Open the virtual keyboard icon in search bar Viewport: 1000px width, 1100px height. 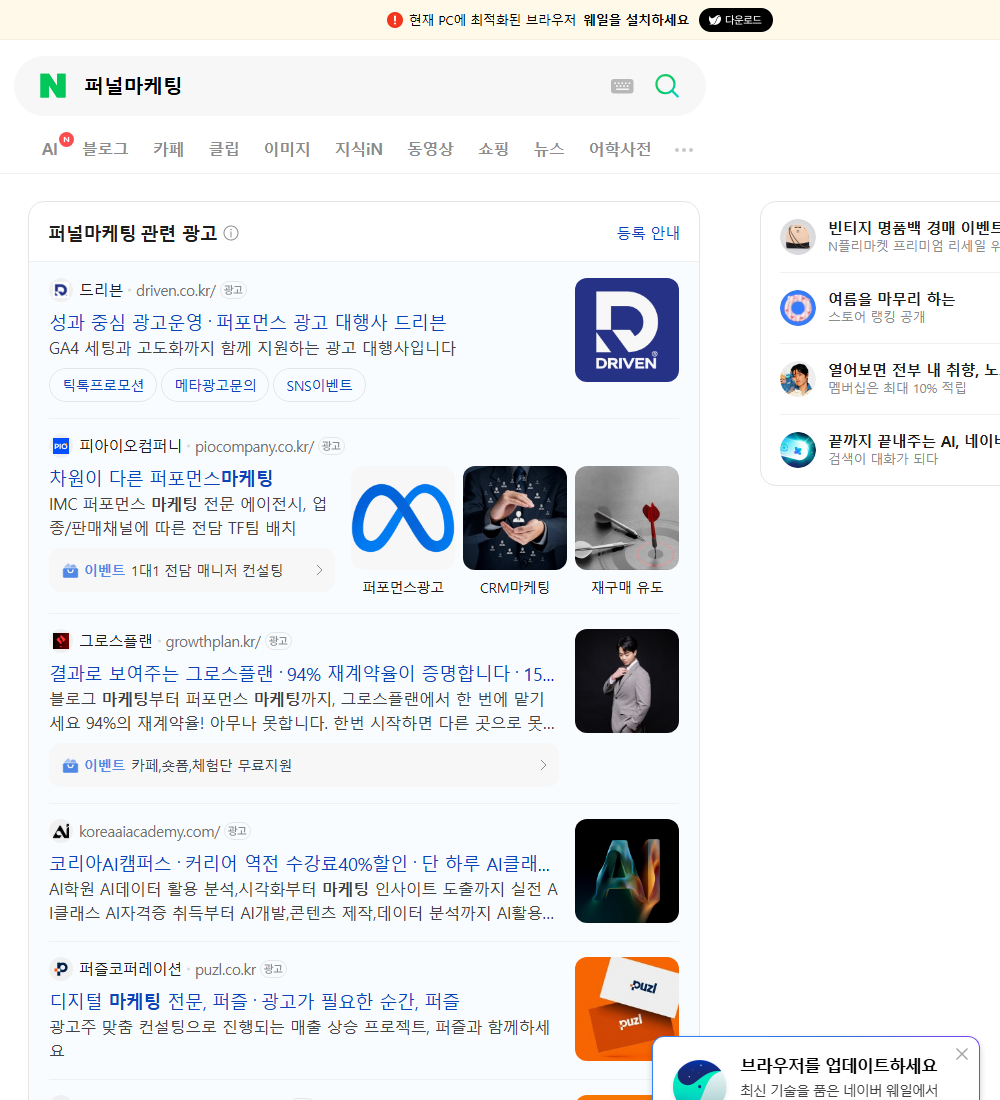pos(622,86)
